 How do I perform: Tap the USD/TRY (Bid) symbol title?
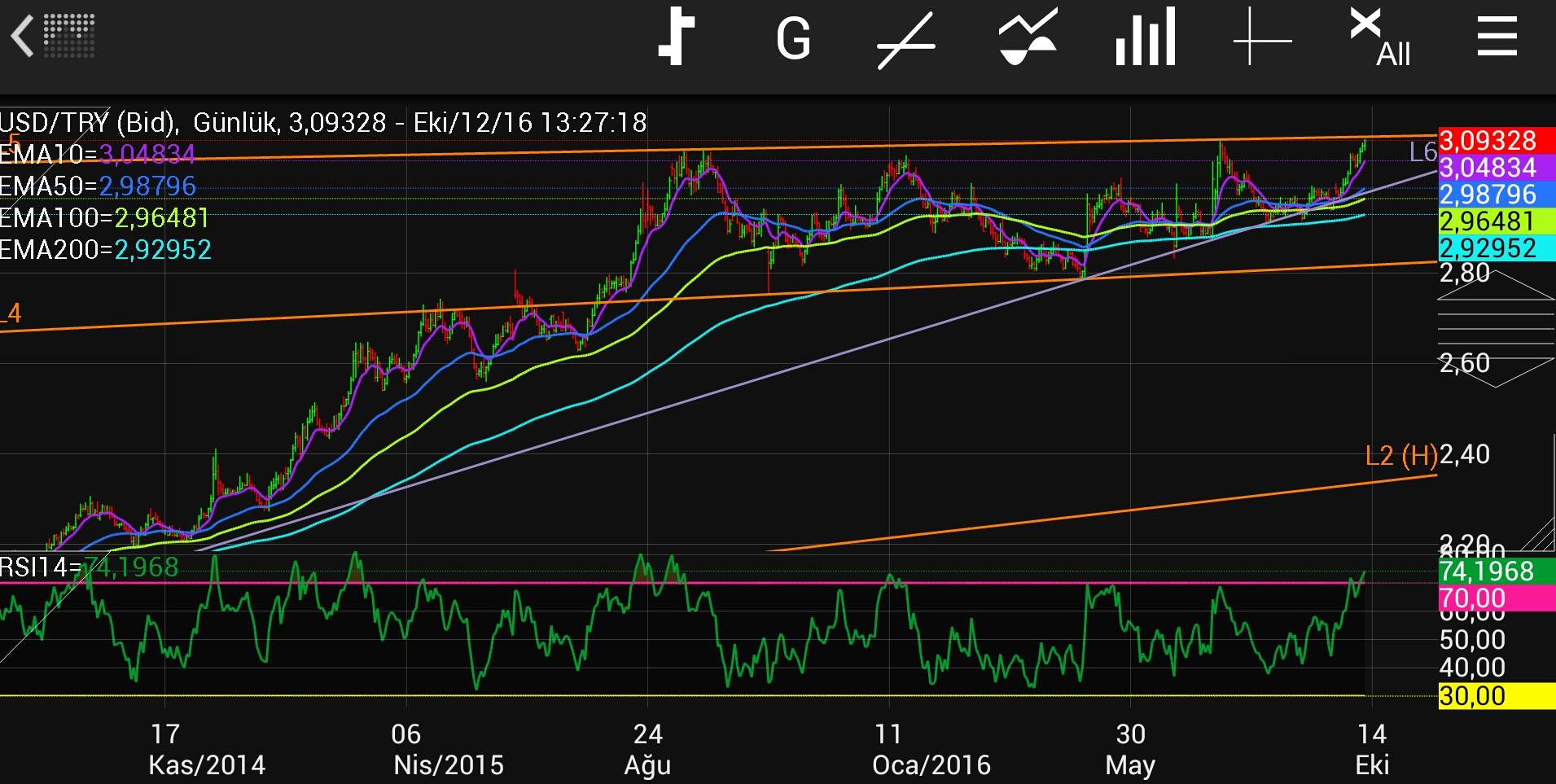coord(88,123)
